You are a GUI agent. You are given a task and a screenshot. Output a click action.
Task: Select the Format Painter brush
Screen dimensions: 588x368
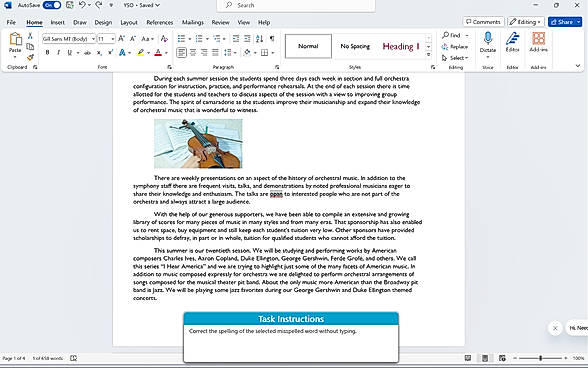point(30,57)
